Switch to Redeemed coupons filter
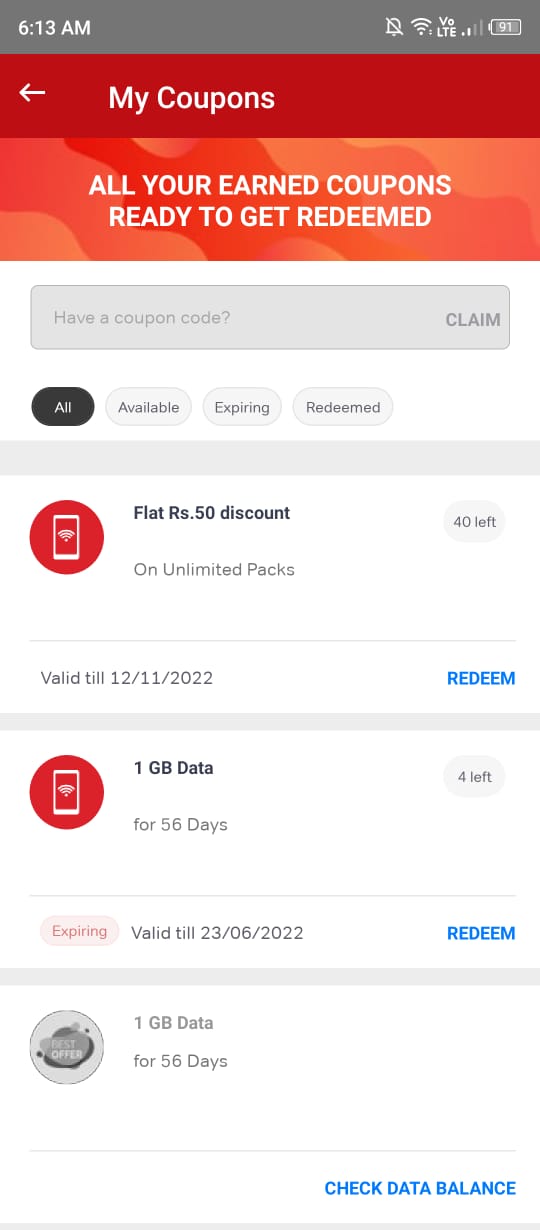 [343, 407]
